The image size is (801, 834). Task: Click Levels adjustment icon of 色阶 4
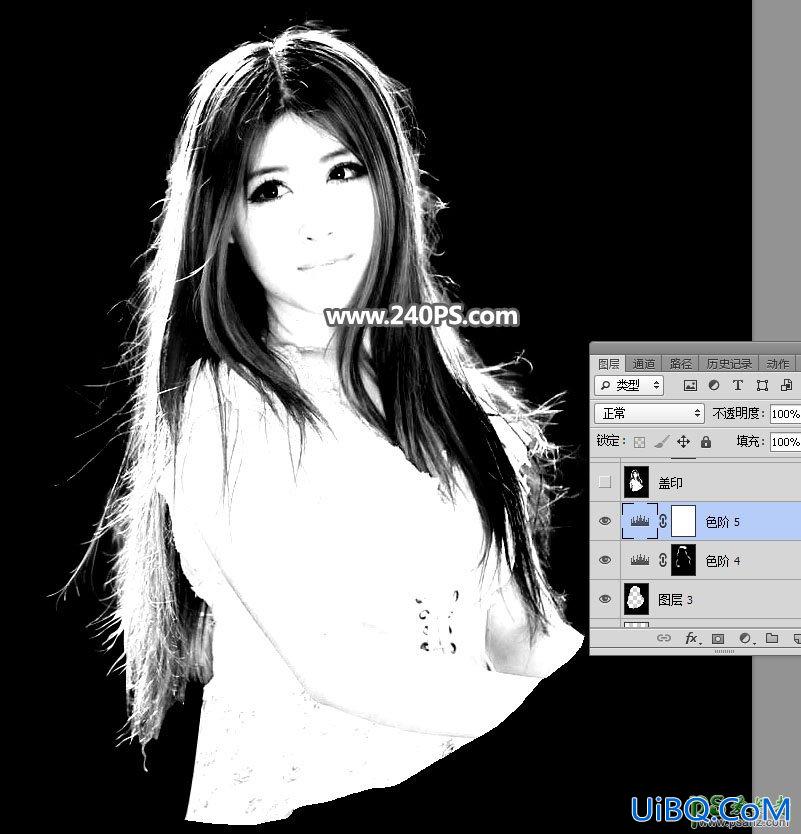[640, 560]
